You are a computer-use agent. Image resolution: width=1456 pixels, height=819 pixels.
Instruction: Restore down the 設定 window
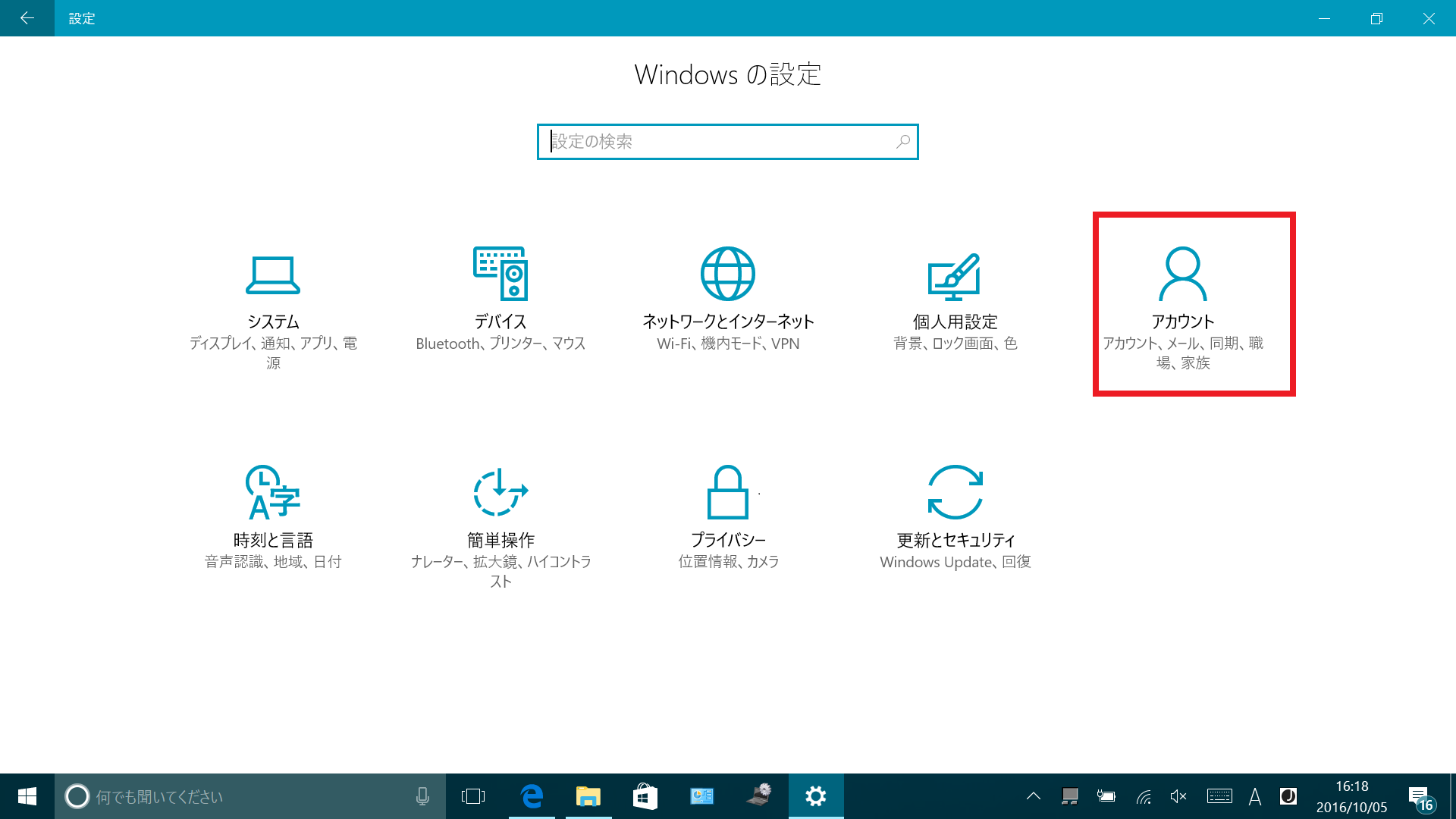click(1376, 18)
